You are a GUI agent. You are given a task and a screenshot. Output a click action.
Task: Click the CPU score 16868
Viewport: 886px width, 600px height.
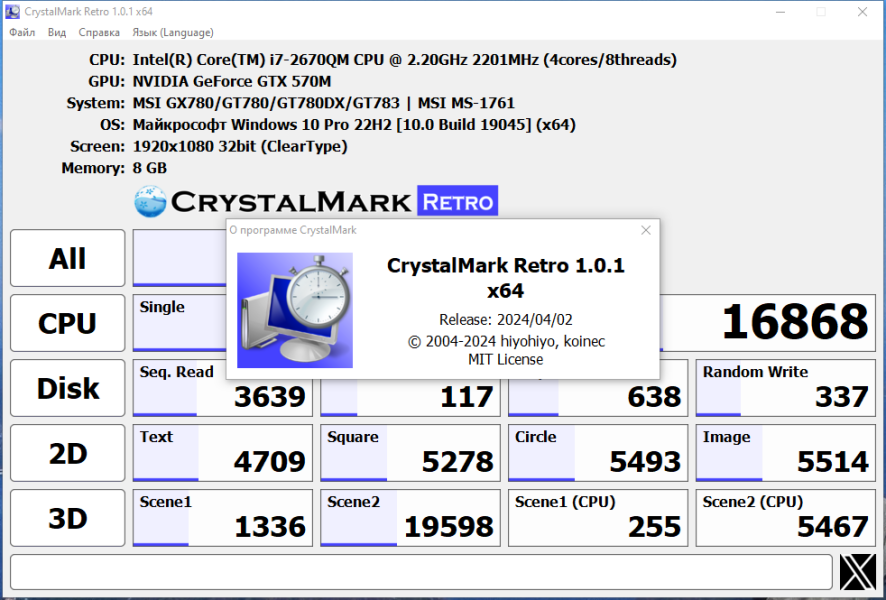(x=794, y=322)
